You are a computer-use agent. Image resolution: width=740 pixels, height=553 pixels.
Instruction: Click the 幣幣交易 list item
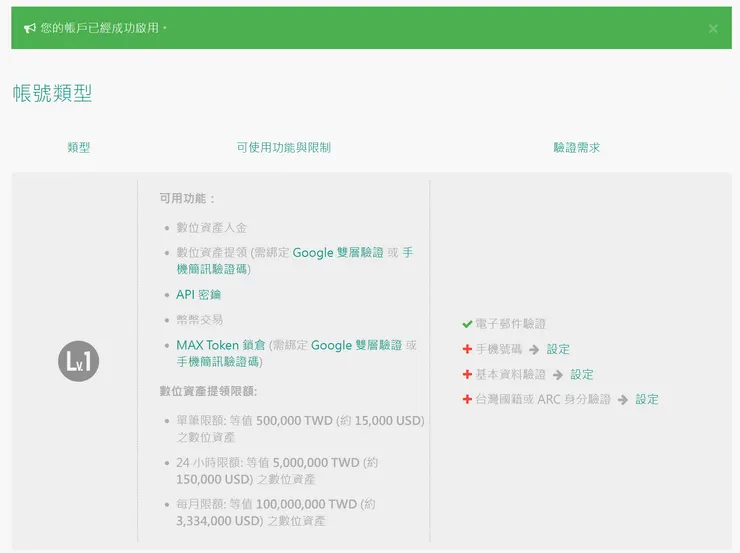(x=200, y=319)
